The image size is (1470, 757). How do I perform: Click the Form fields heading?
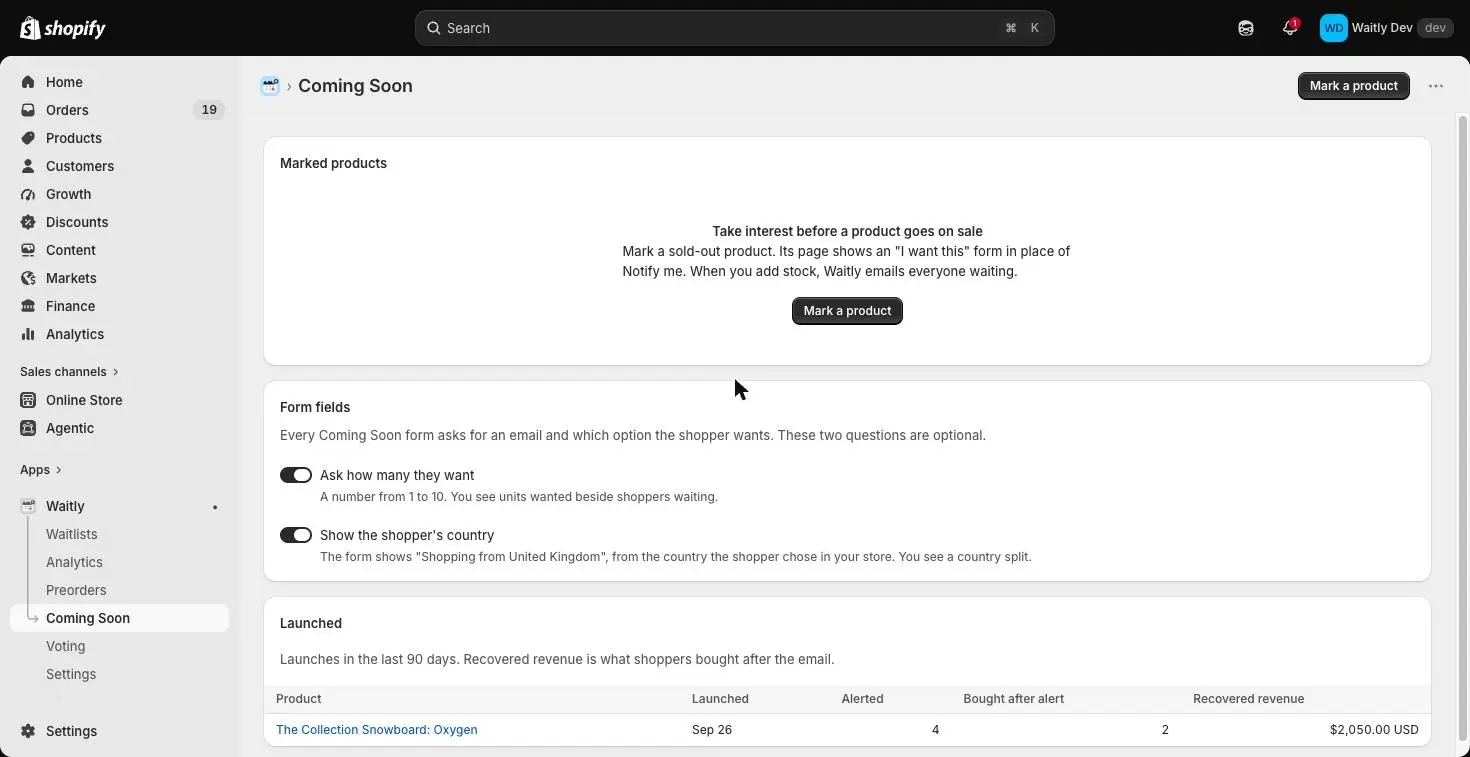tap(315, 407)
